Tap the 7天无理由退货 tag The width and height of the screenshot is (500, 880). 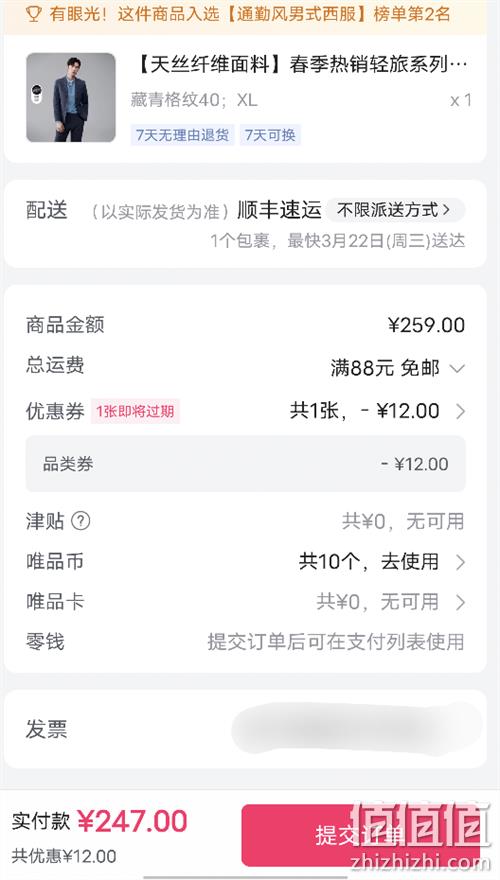(182, 135)
